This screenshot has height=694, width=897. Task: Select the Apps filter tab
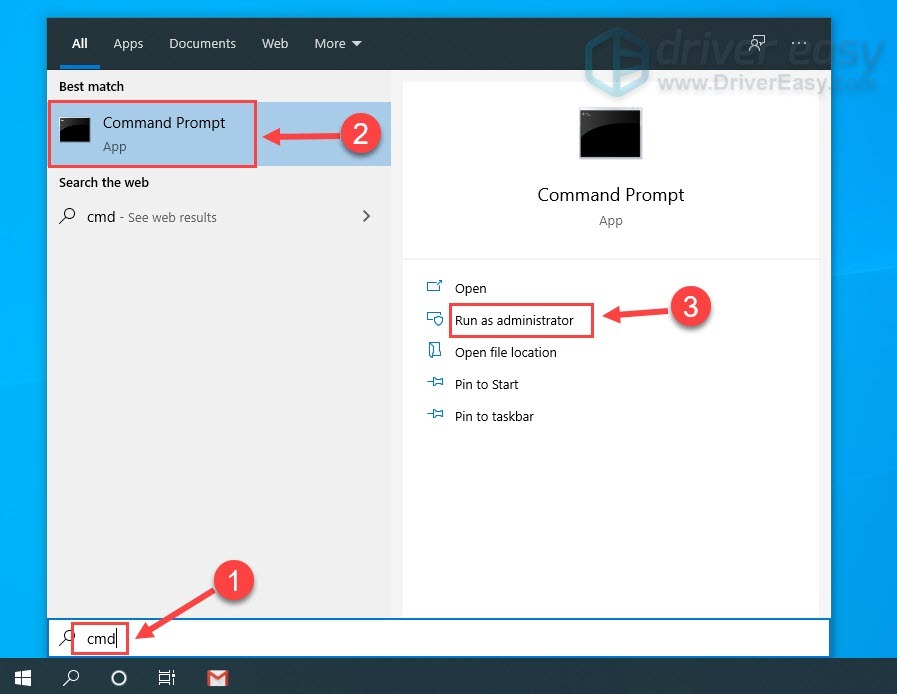pyautogui.click(x=128, y=43)
